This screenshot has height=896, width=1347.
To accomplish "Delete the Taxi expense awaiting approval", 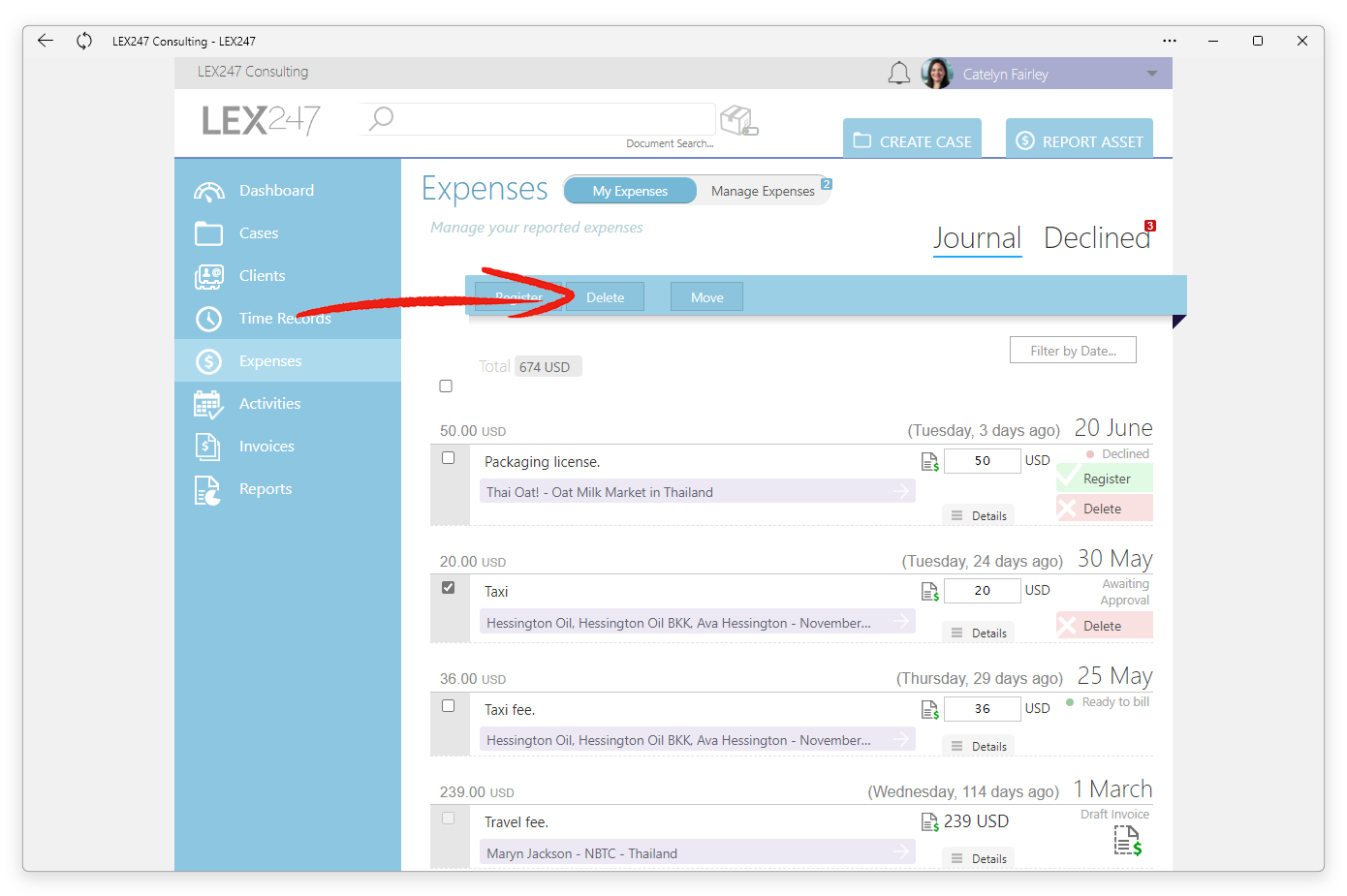I will tap(1105, 626).
